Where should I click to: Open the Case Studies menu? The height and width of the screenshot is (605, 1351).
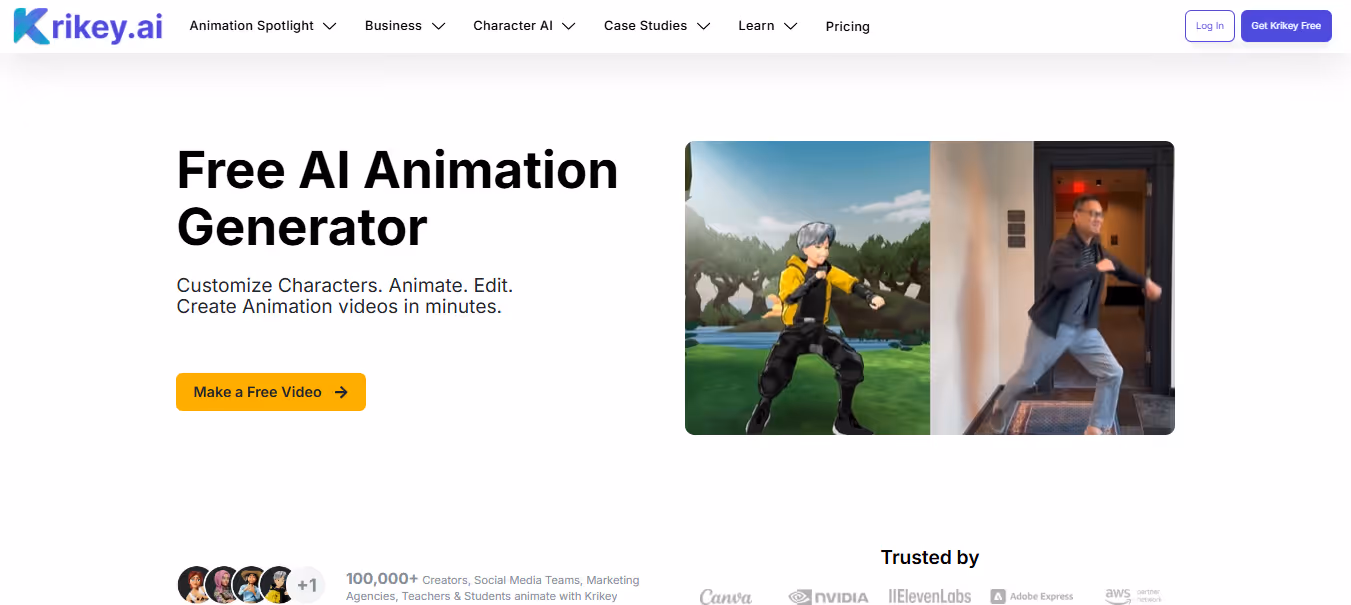(645, 26)
